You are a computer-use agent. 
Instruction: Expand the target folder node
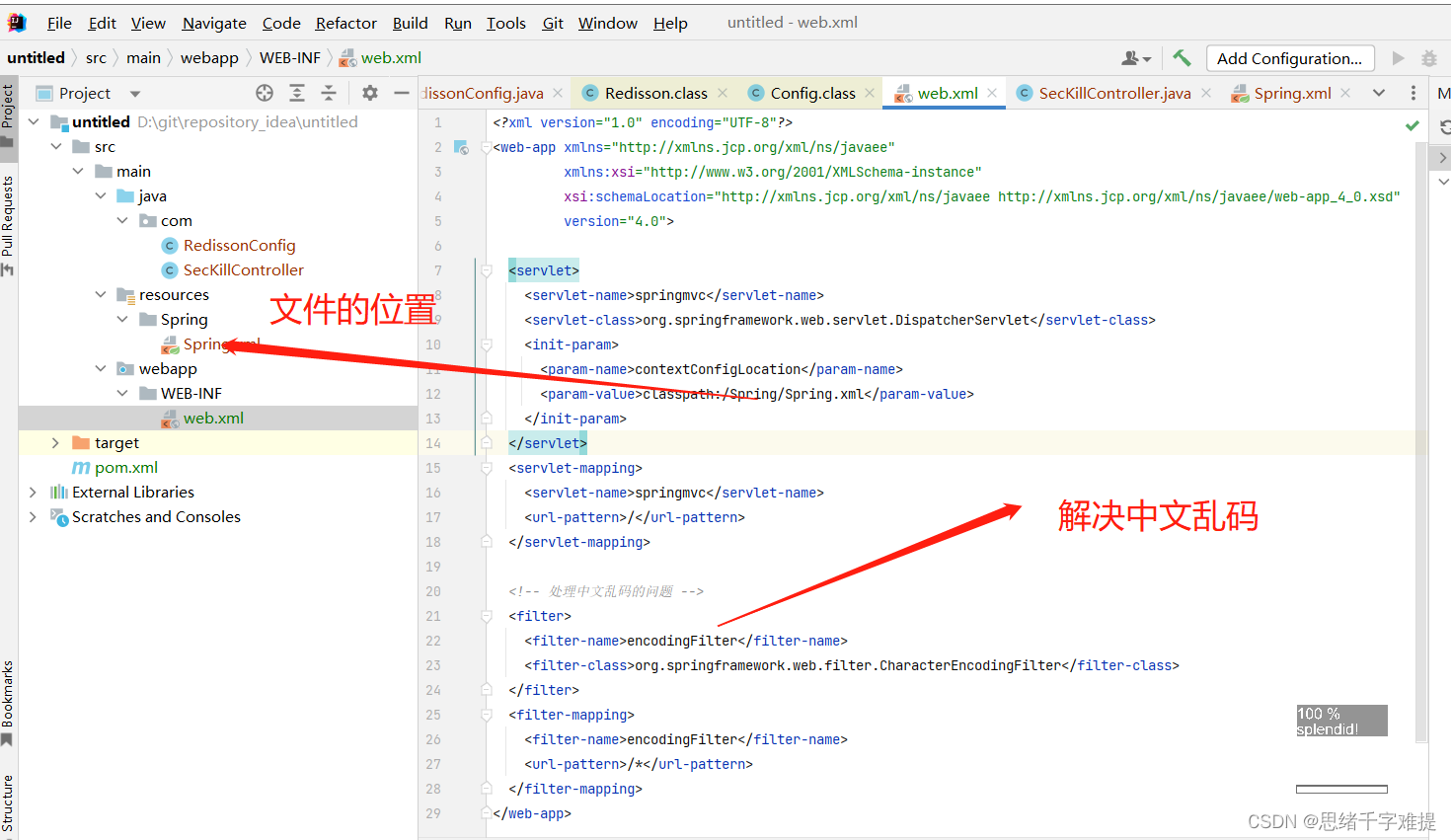click(55, 442)
